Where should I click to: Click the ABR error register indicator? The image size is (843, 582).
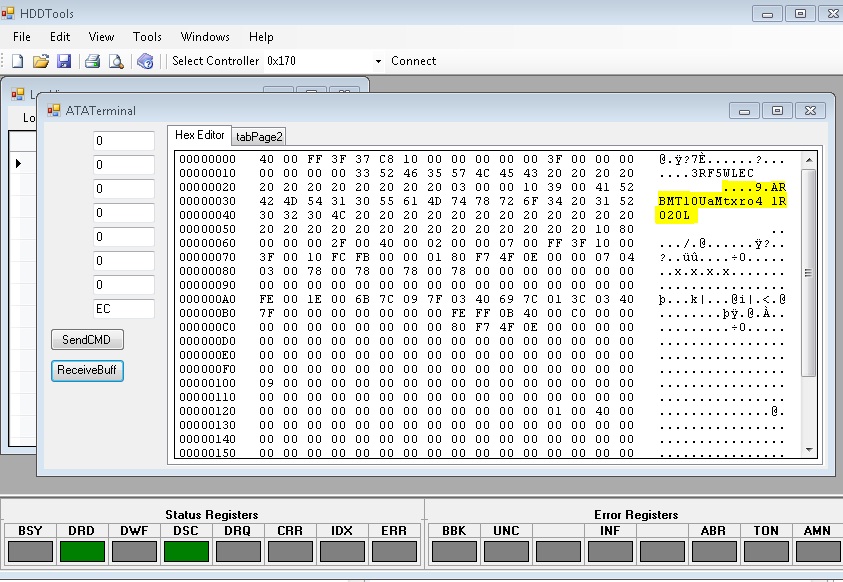pos(714,552)
